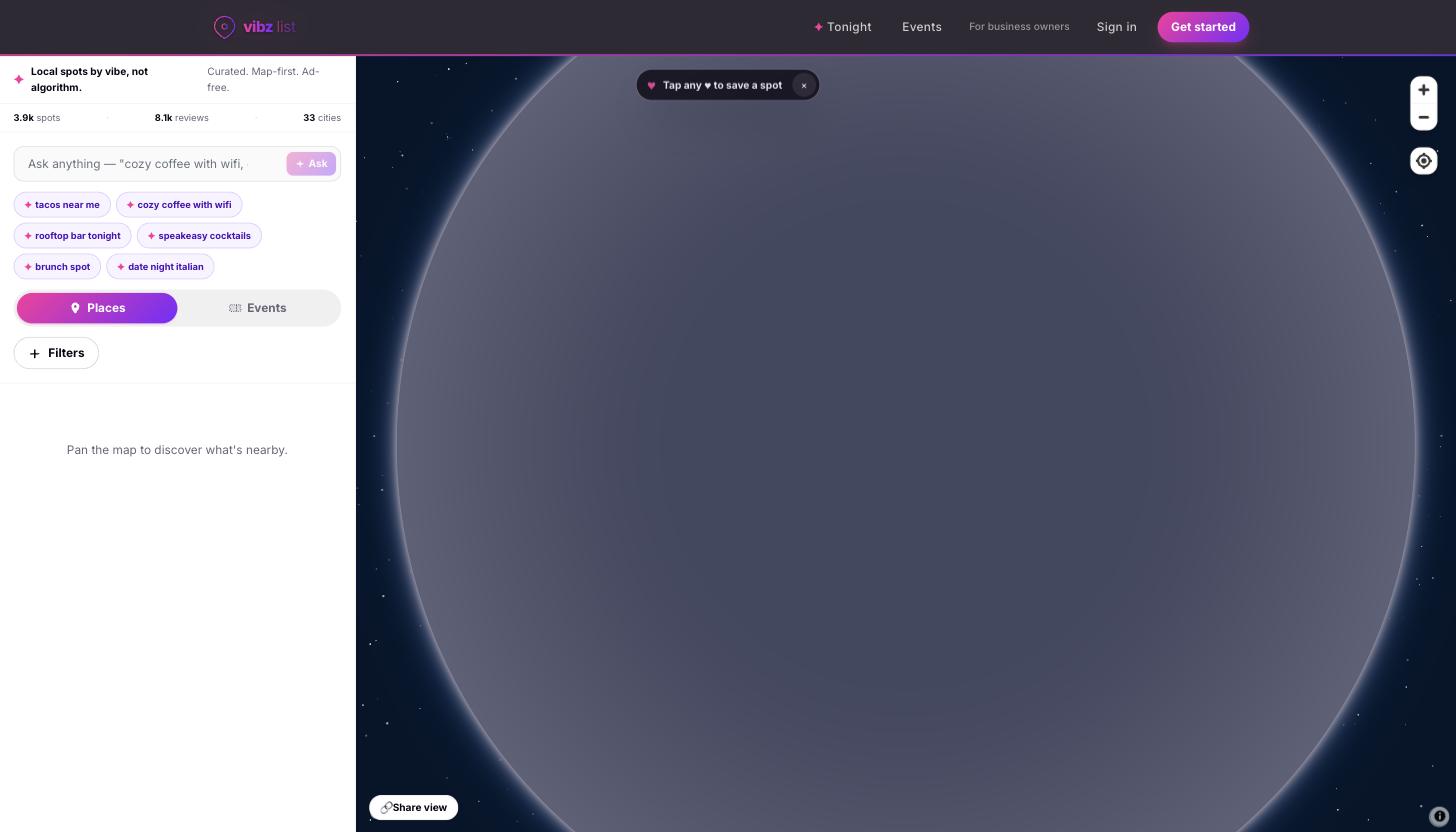The width and height of the screenshot is (1456, 832).
Task: Select rooftop bar tonight suggestion
Action: 72,236
